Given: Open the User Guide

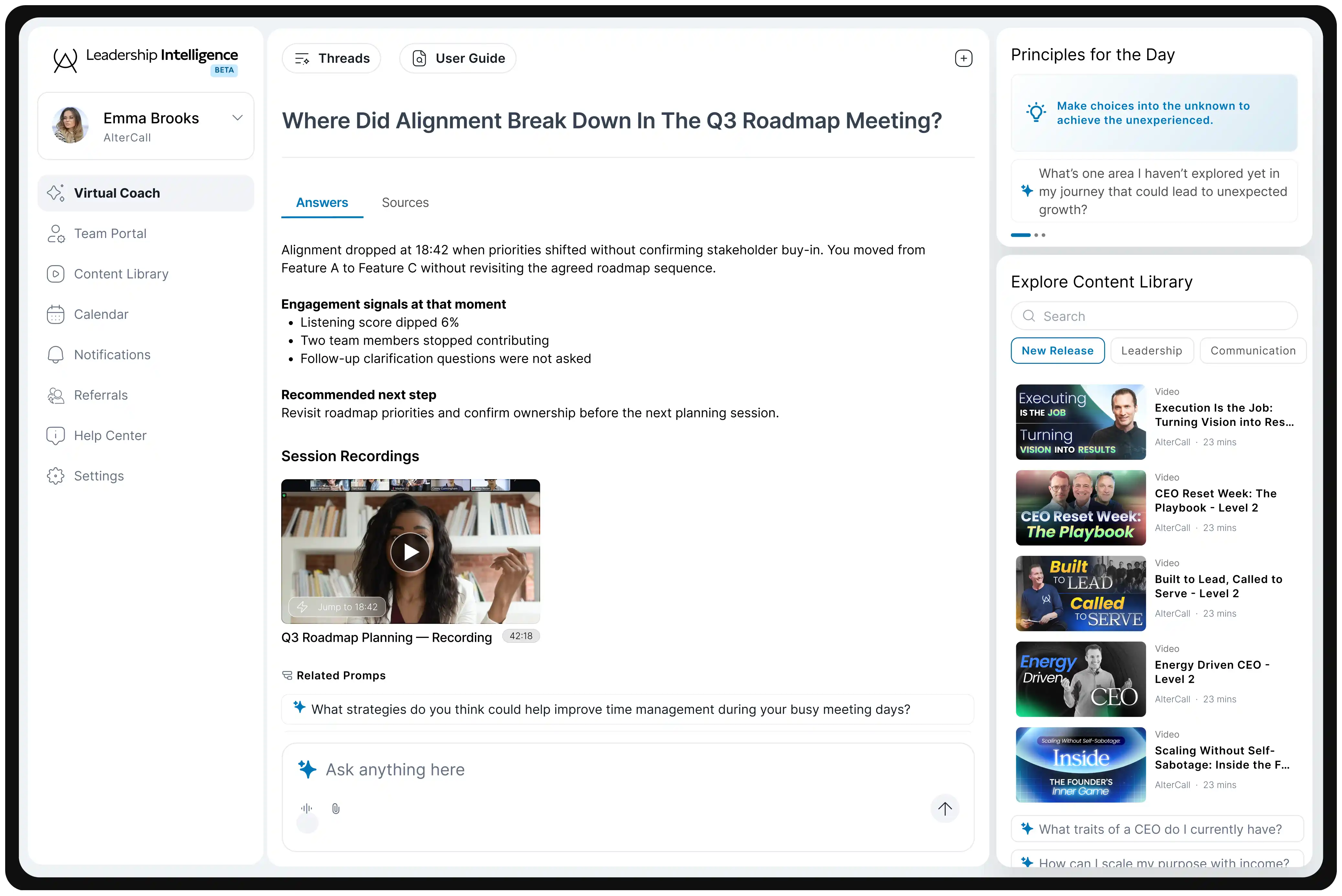Looking at the screenshot, I should tap(458, 58).
